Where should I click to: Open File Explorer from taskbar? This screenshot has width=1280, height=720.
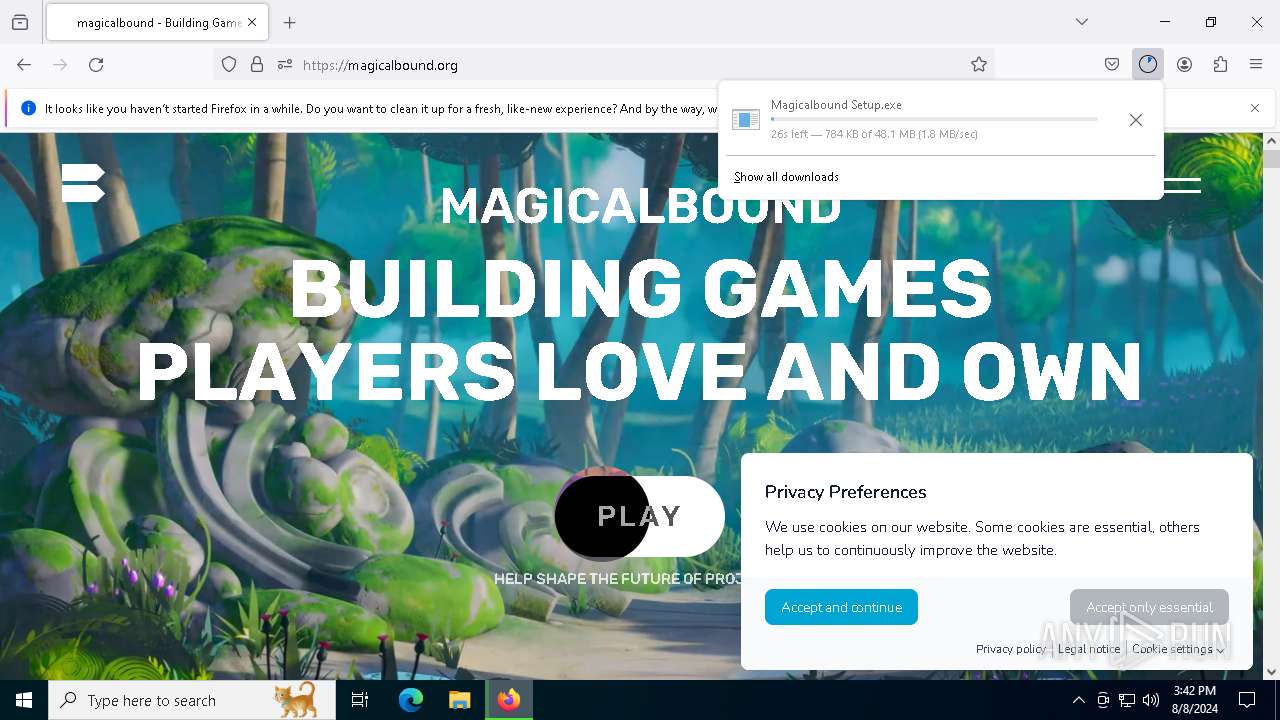click(459, 700)
